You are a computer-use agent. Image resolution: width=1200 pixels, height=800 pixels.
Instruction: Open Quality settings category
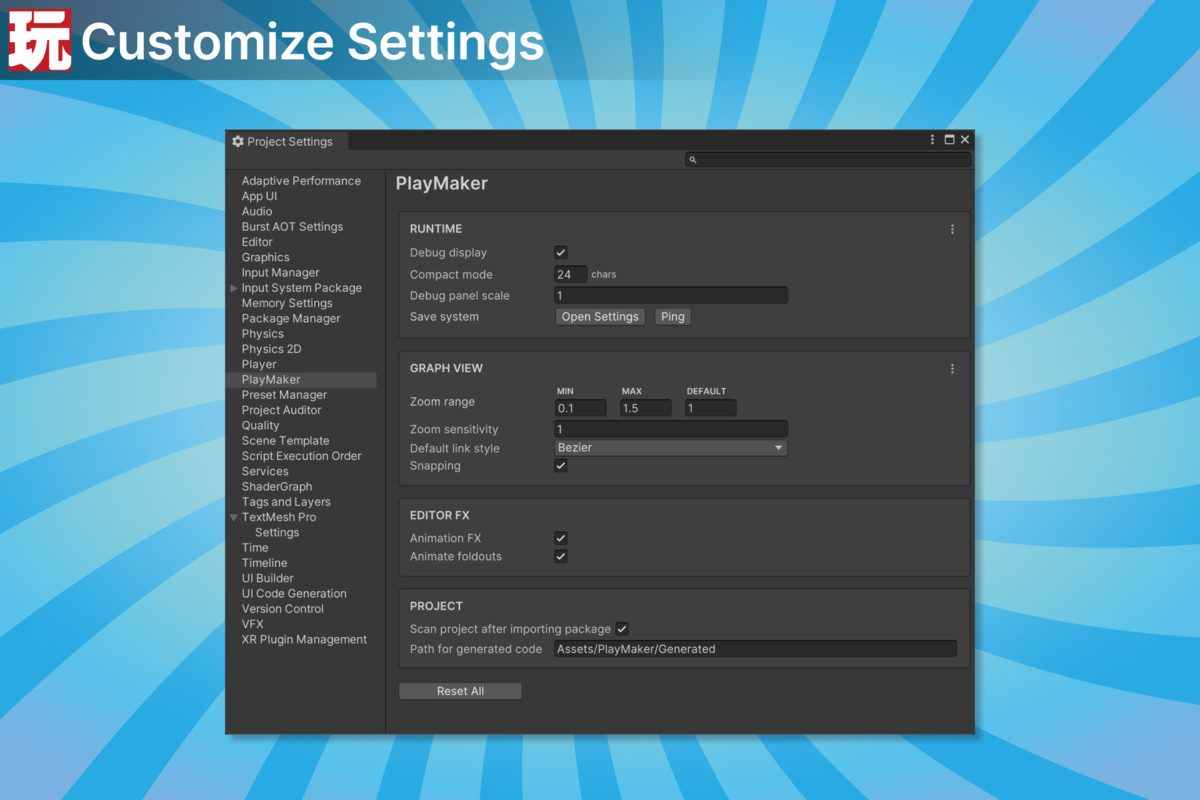pos(261,425)
